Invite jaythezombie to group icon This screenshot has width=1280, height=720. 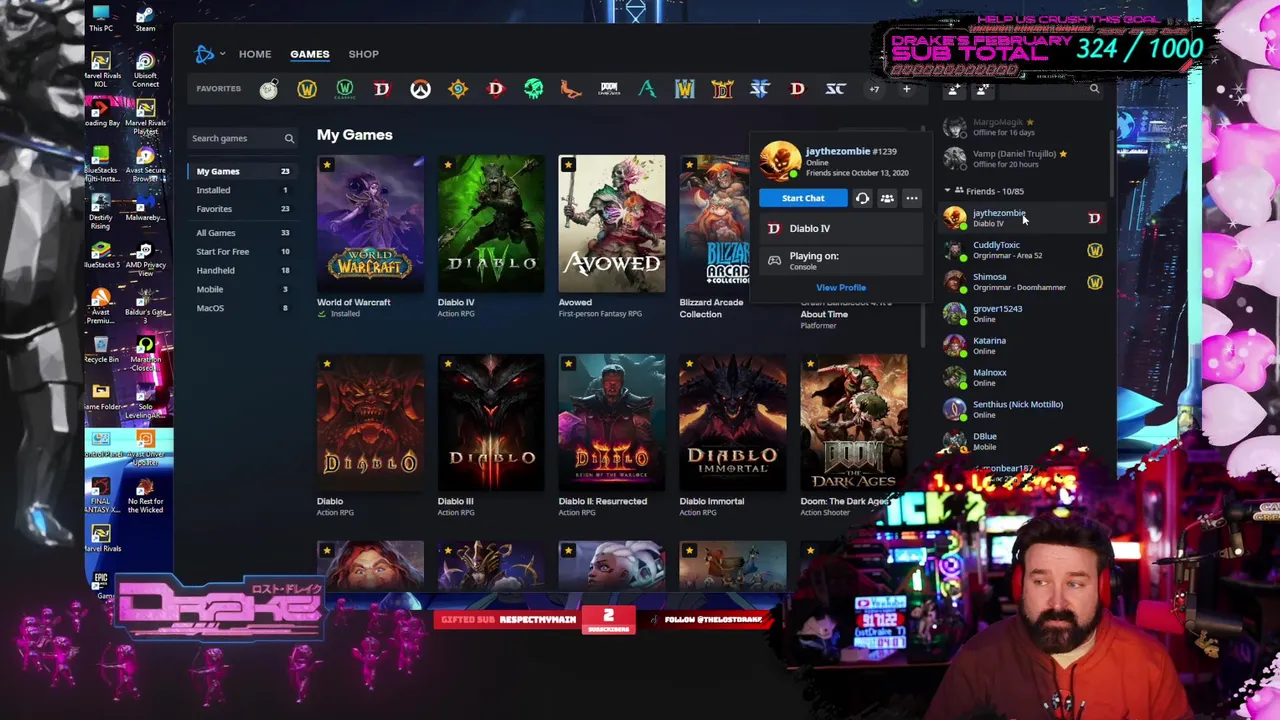(887, 198)
